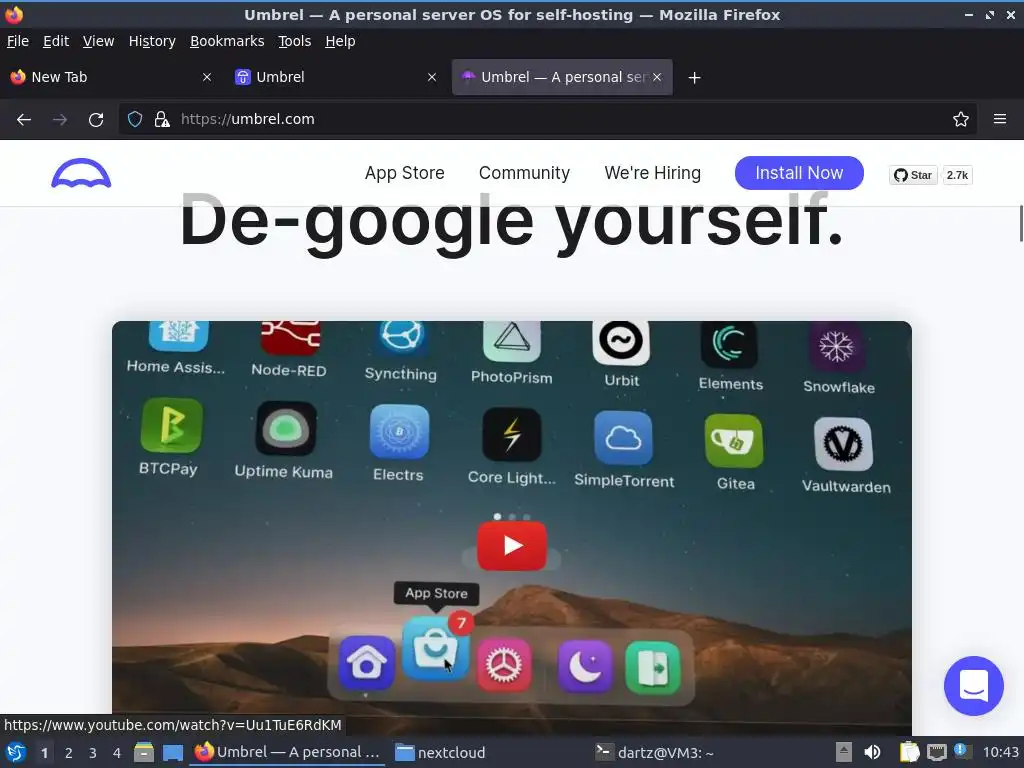1024x768 pixels.
Task: Click the Install Now button
Action: click(x=799, y=173)
